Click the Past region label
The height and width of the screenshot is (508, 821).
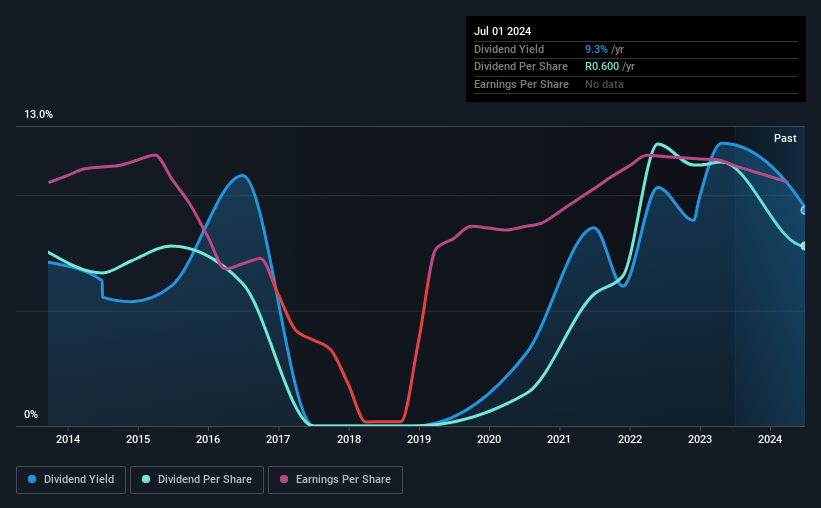(x=785, y=138)
